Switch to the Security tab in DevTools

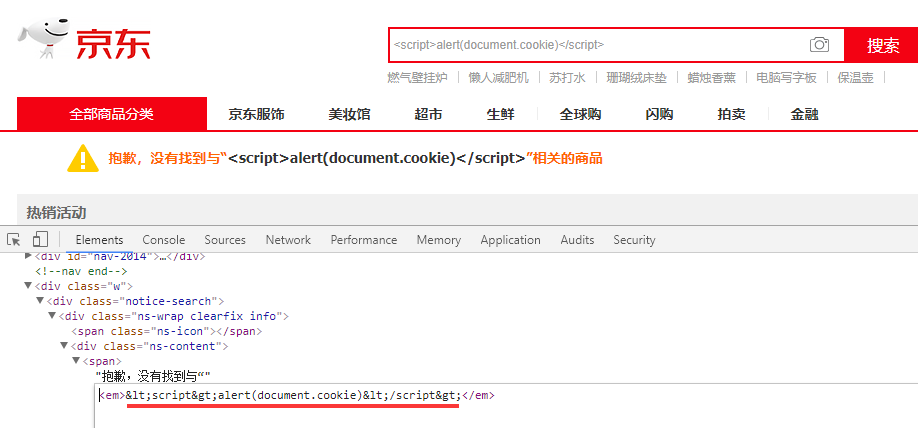pyautogui.click(x=634, y=239)
